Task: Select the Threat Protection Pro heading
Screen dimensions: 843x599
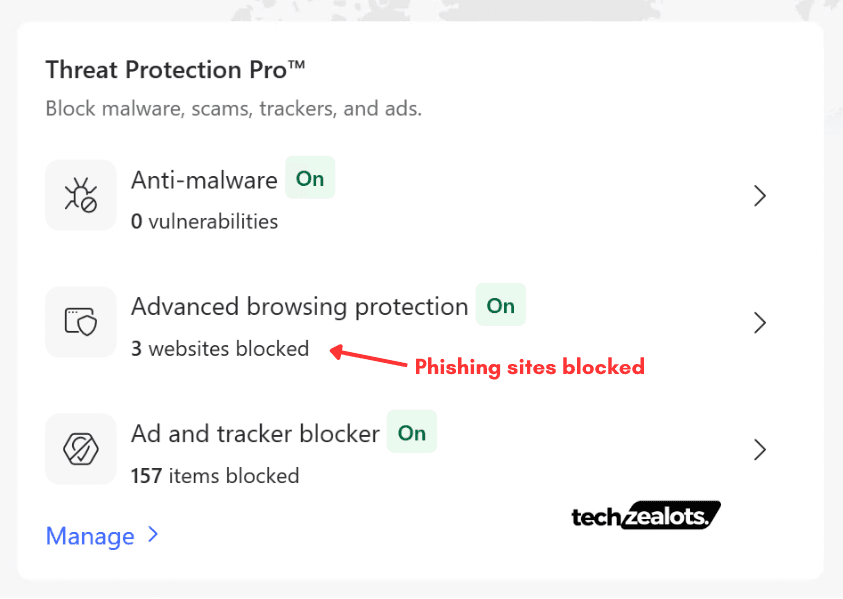Action: pos(175,69)
